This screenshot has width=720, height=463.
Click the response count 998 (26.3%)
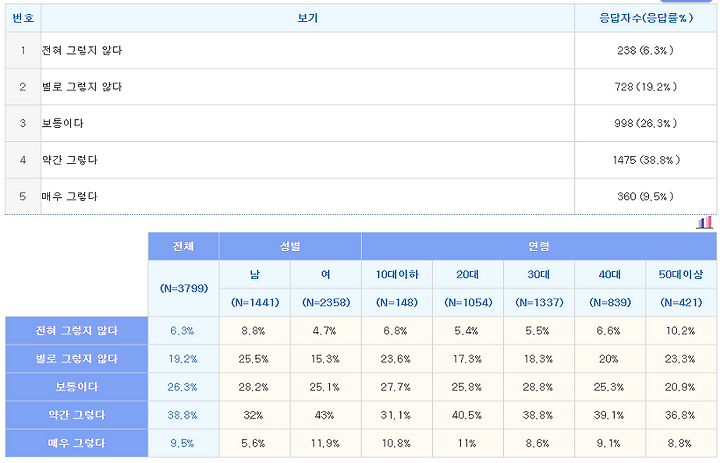[646, 123]
